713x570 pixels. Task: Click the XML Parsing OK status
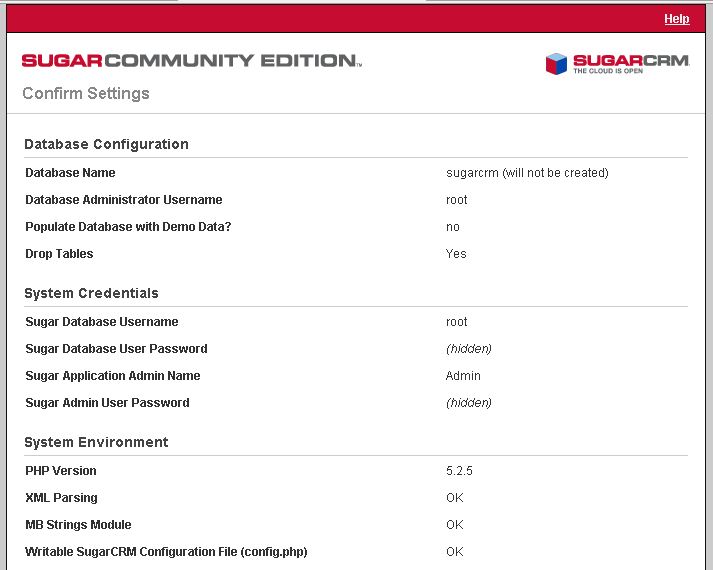[455, 498]
